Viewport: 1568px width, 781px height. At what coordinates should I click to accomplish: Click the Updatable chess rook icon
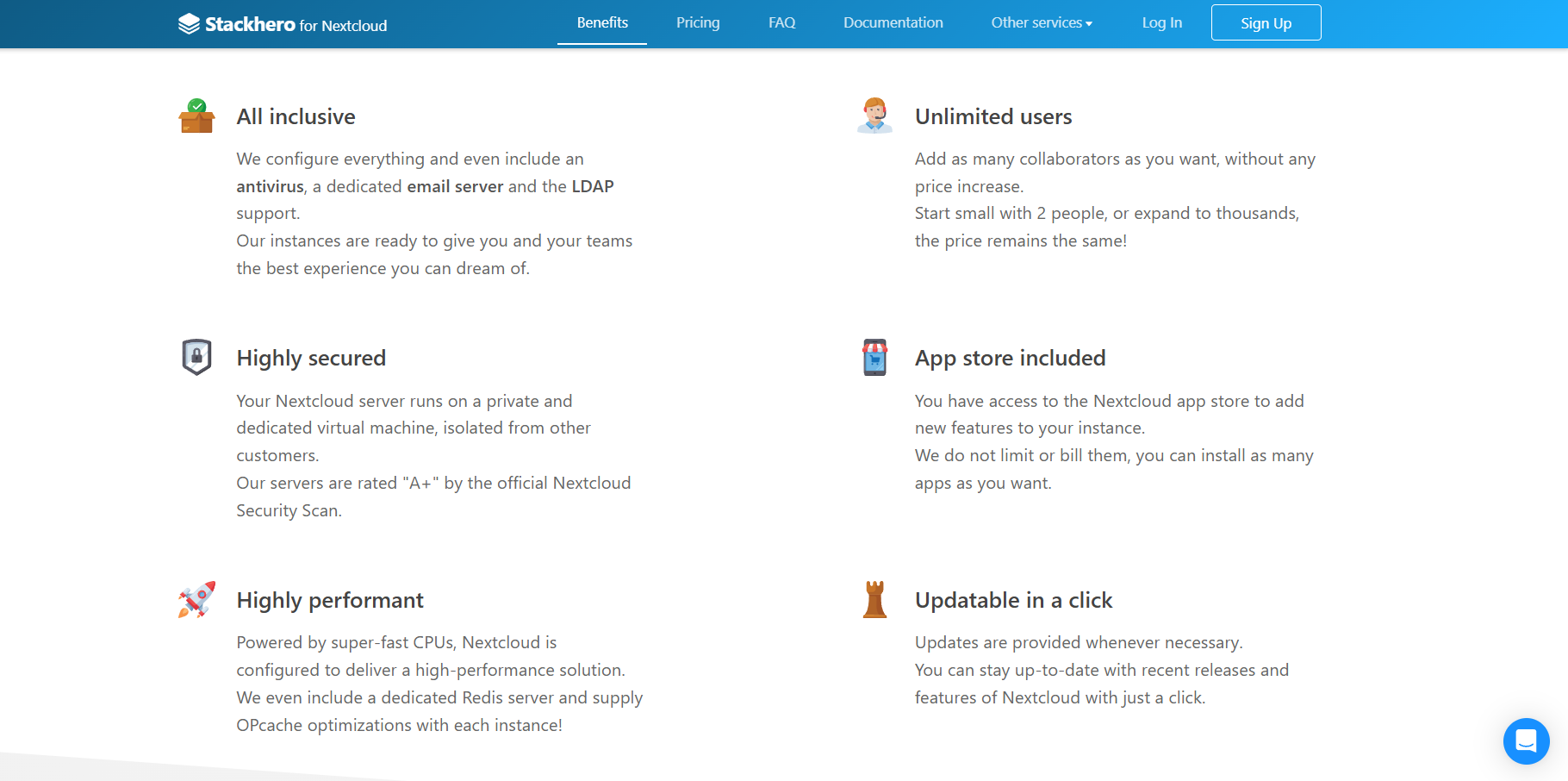[x=874, y=599]
